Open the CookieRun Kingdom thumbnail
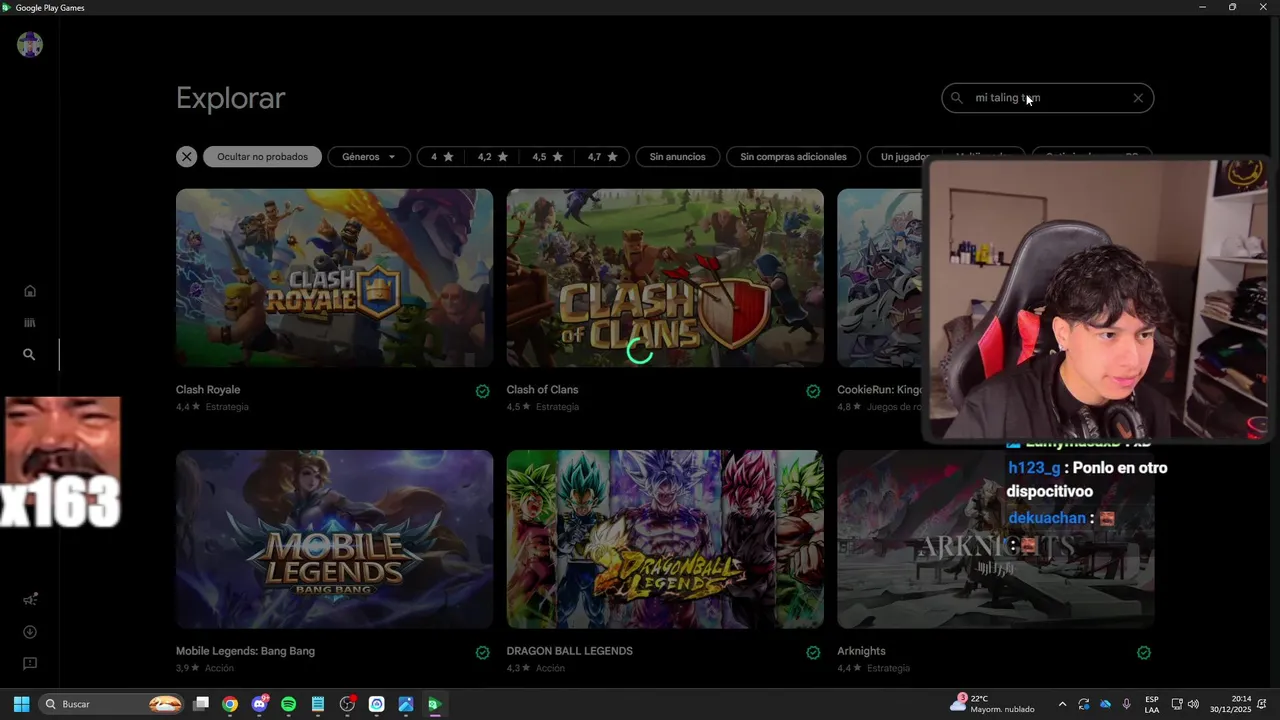The image size is (1280, 720). pyautogui.click(x=880, y=278)
